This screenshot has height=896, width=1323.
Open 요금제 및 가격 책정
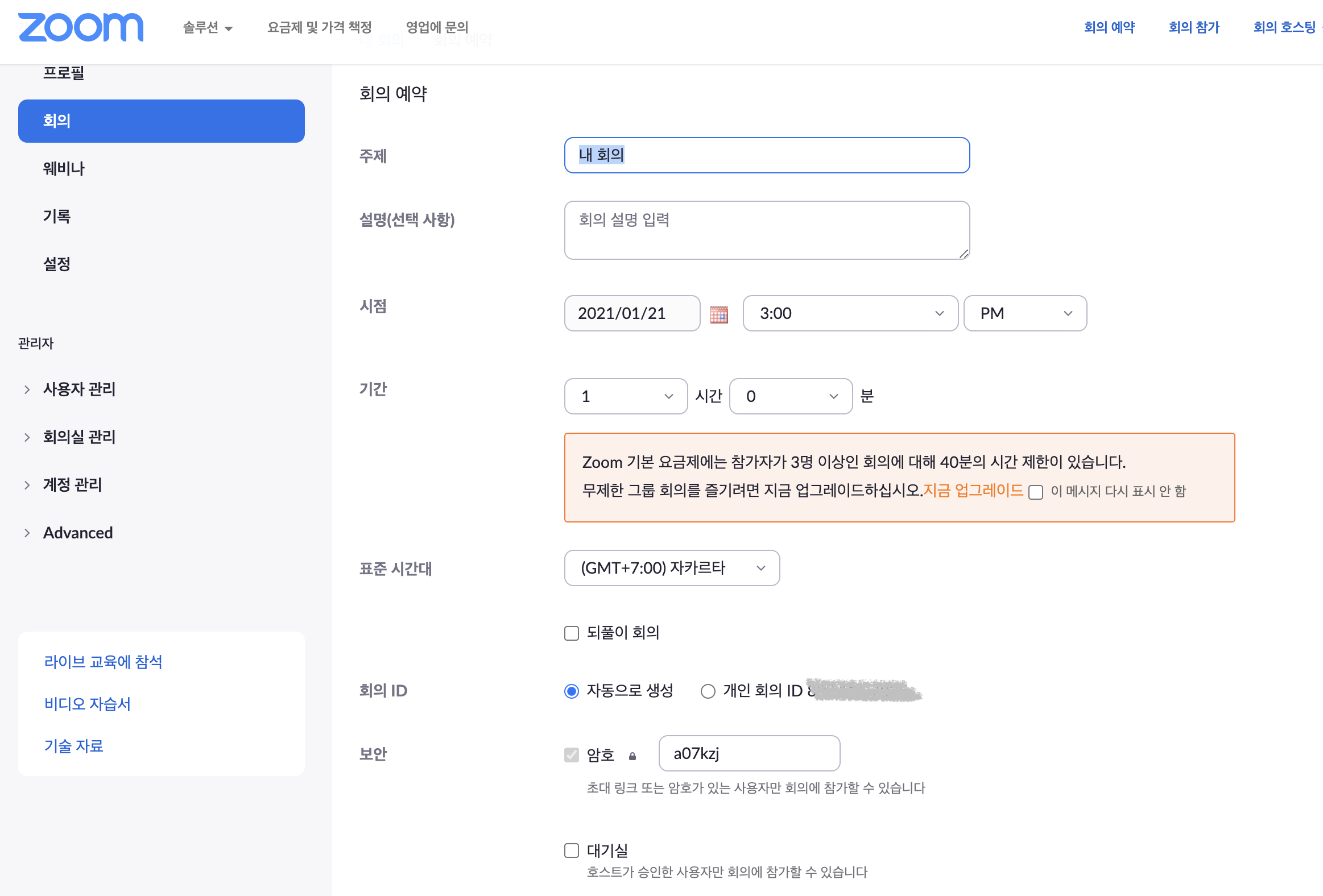tap(319, 27)
